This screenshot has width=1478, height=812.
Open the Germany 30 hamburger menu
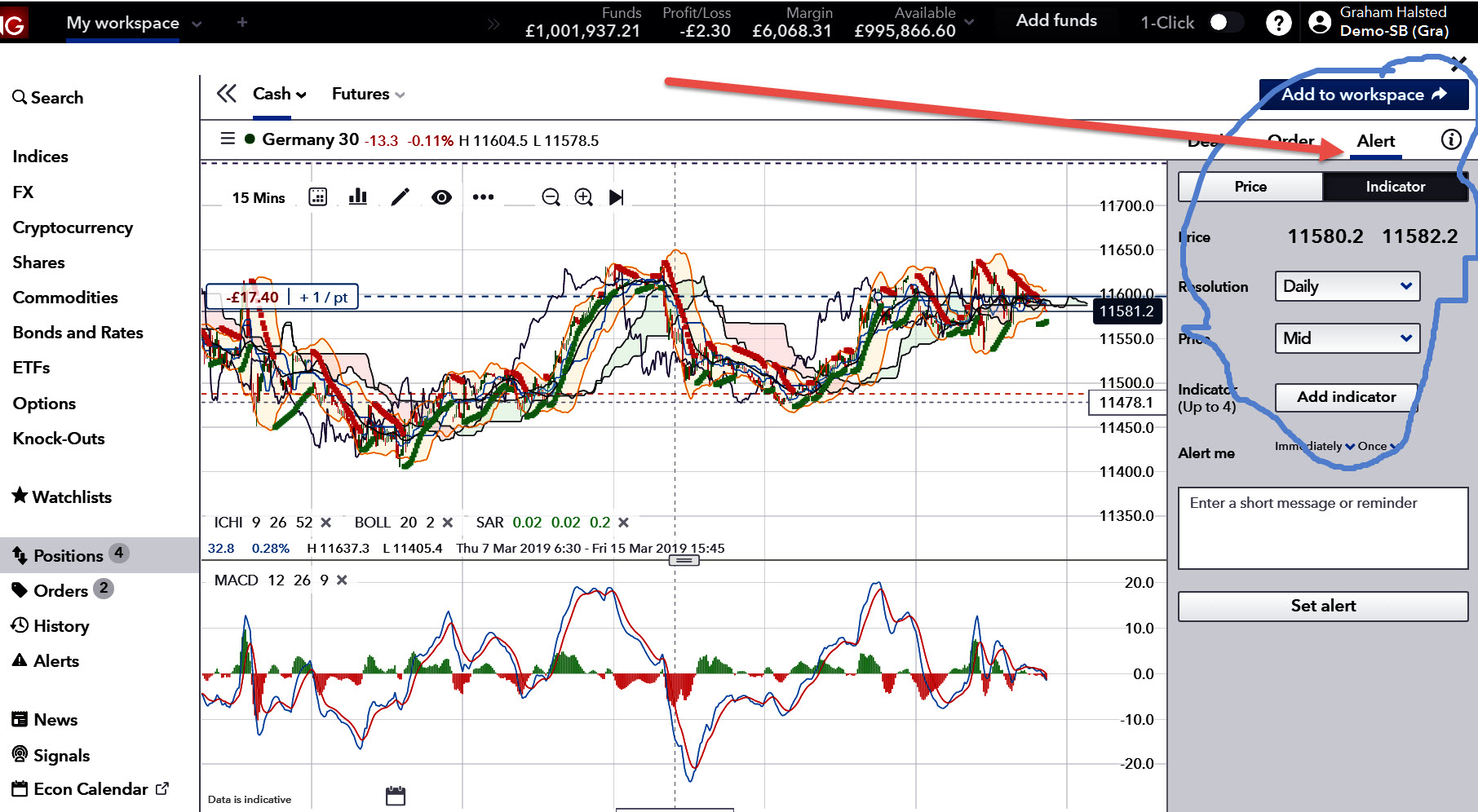tap(228, 139)
